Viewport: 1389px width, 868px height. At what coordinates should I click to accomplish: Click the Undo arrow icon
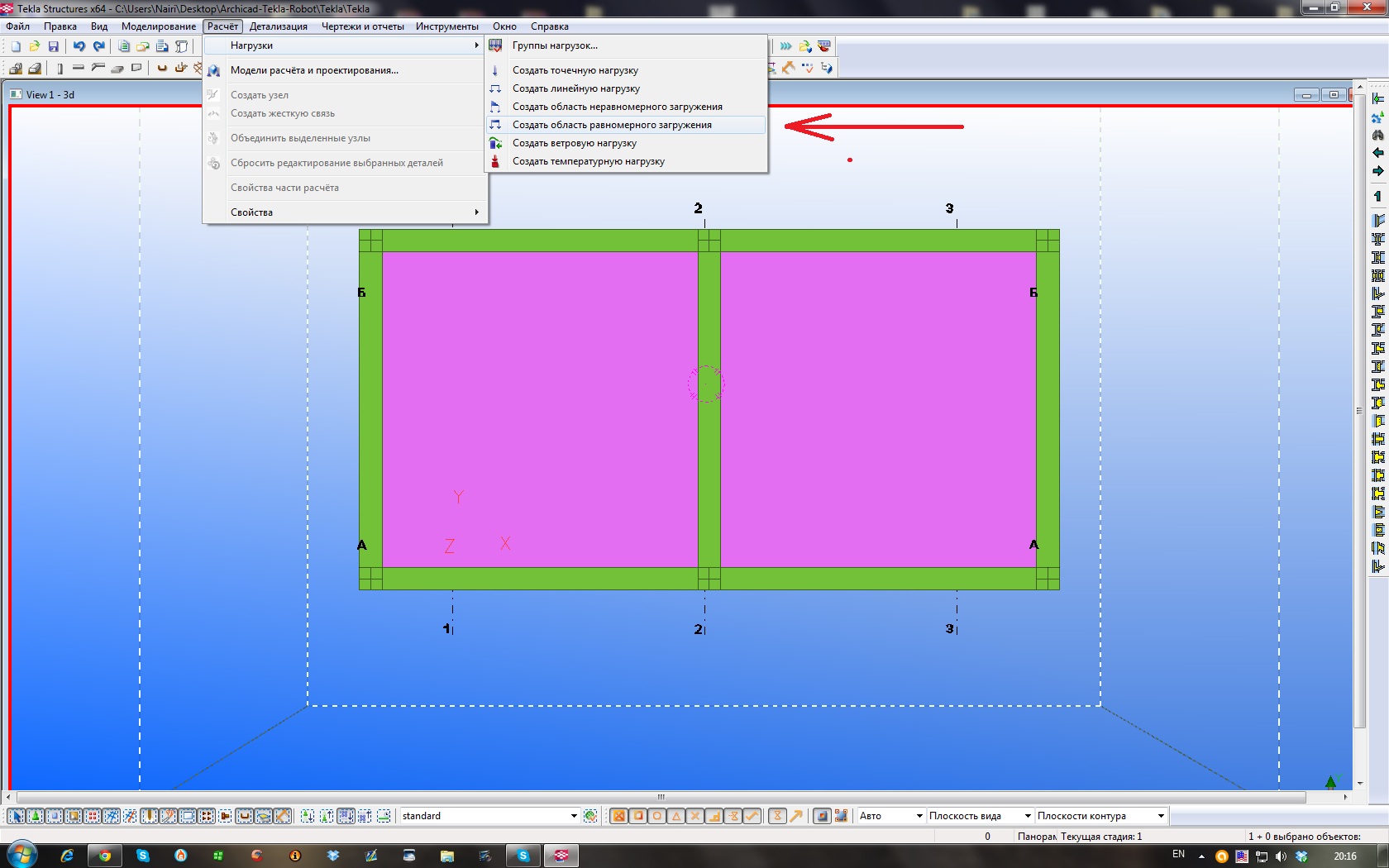click(79, 46)
